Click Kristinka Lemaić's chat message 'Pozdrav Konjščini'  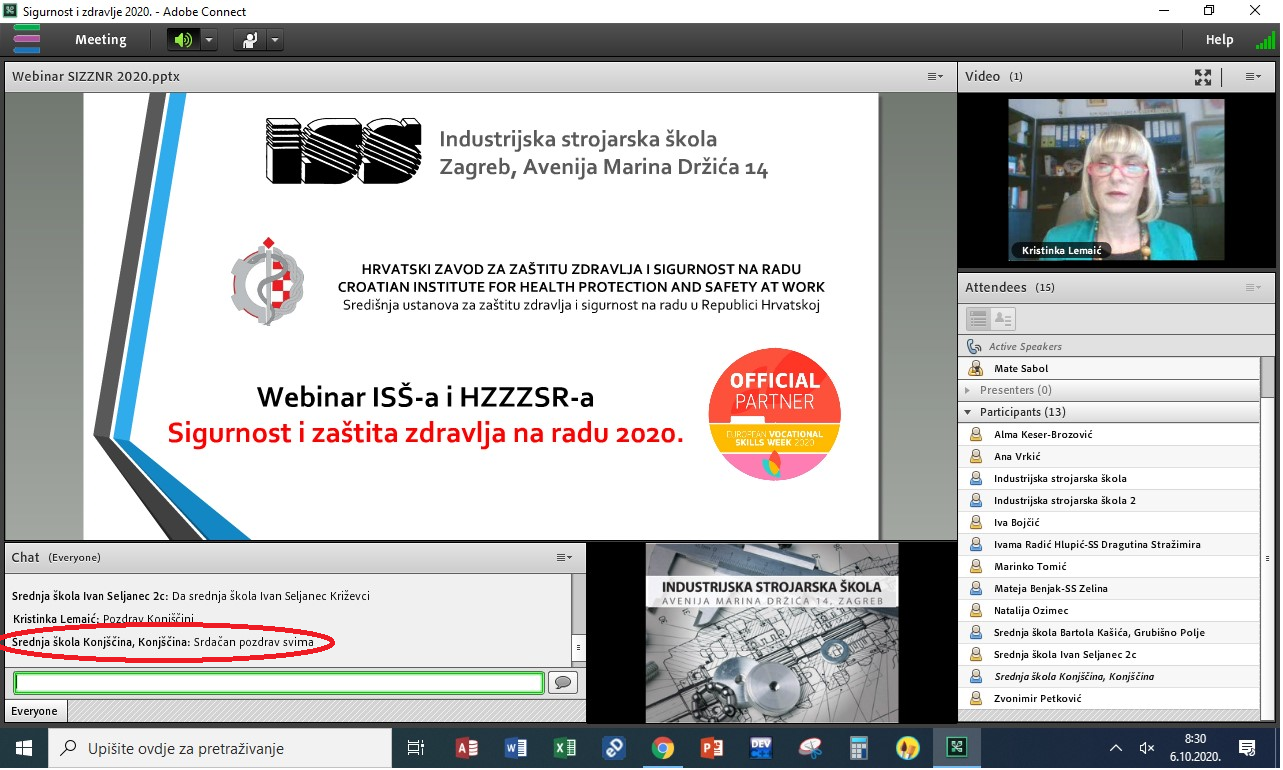[x=103, y=619]
